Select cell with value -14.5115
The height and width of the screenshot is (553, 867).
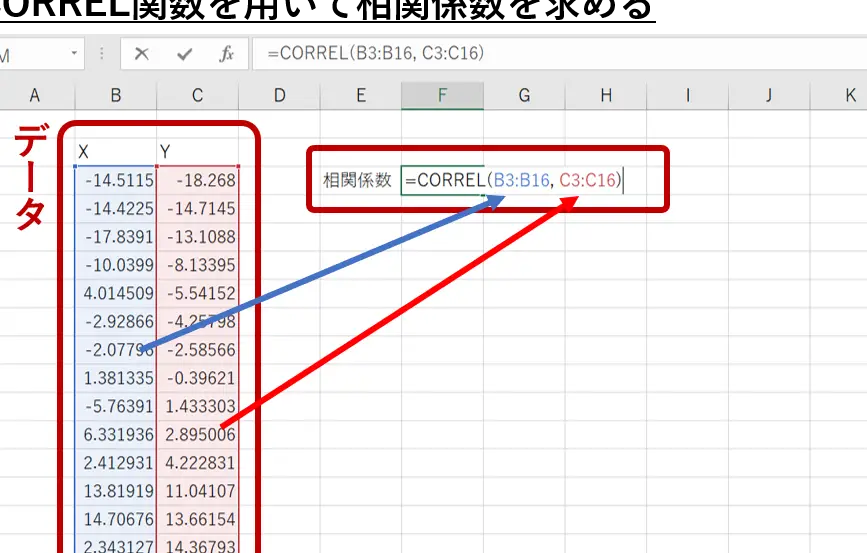point(116,181)
